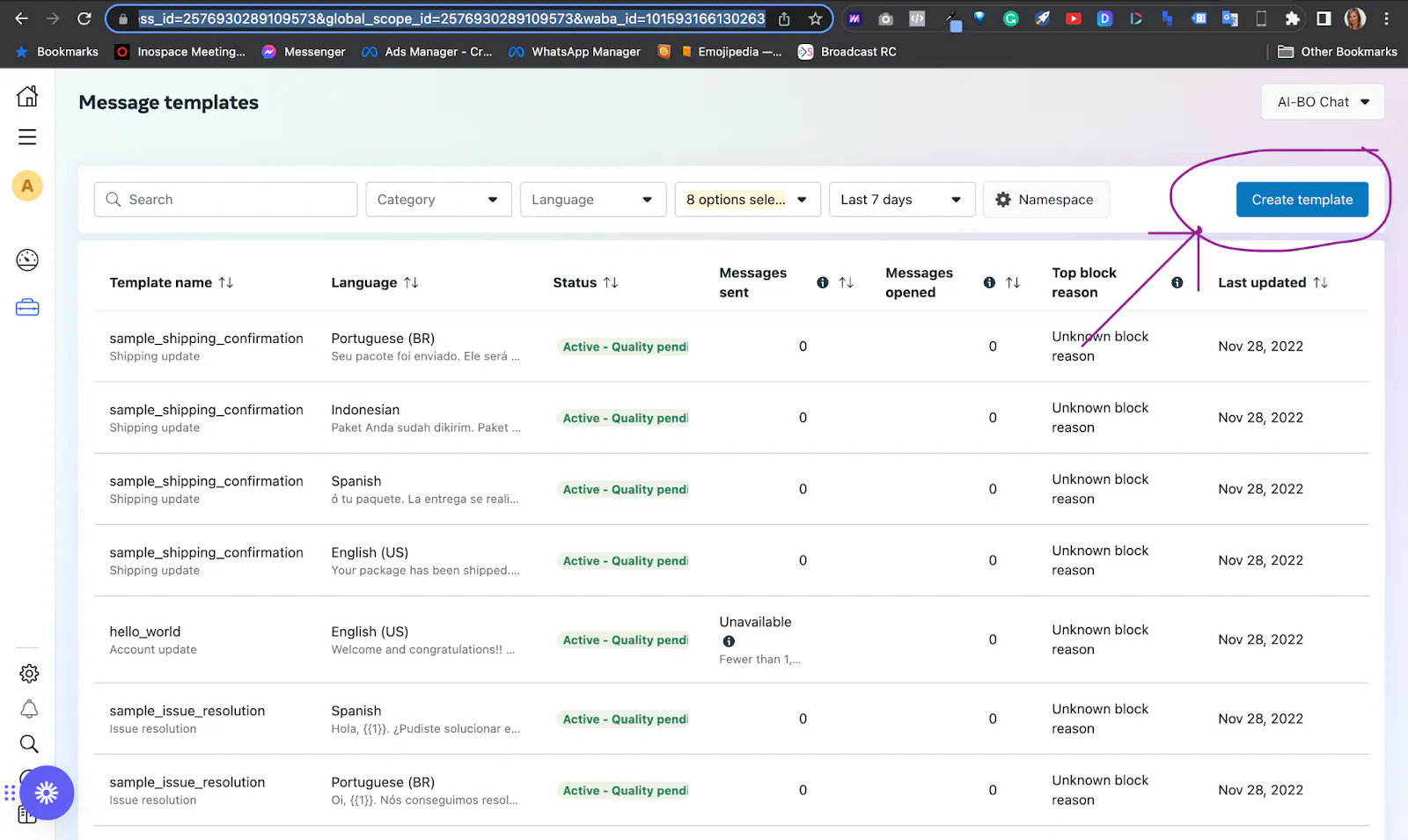Expand the Language filter dropdown
The image size is (1408, 840).
[x=592, y=200]
